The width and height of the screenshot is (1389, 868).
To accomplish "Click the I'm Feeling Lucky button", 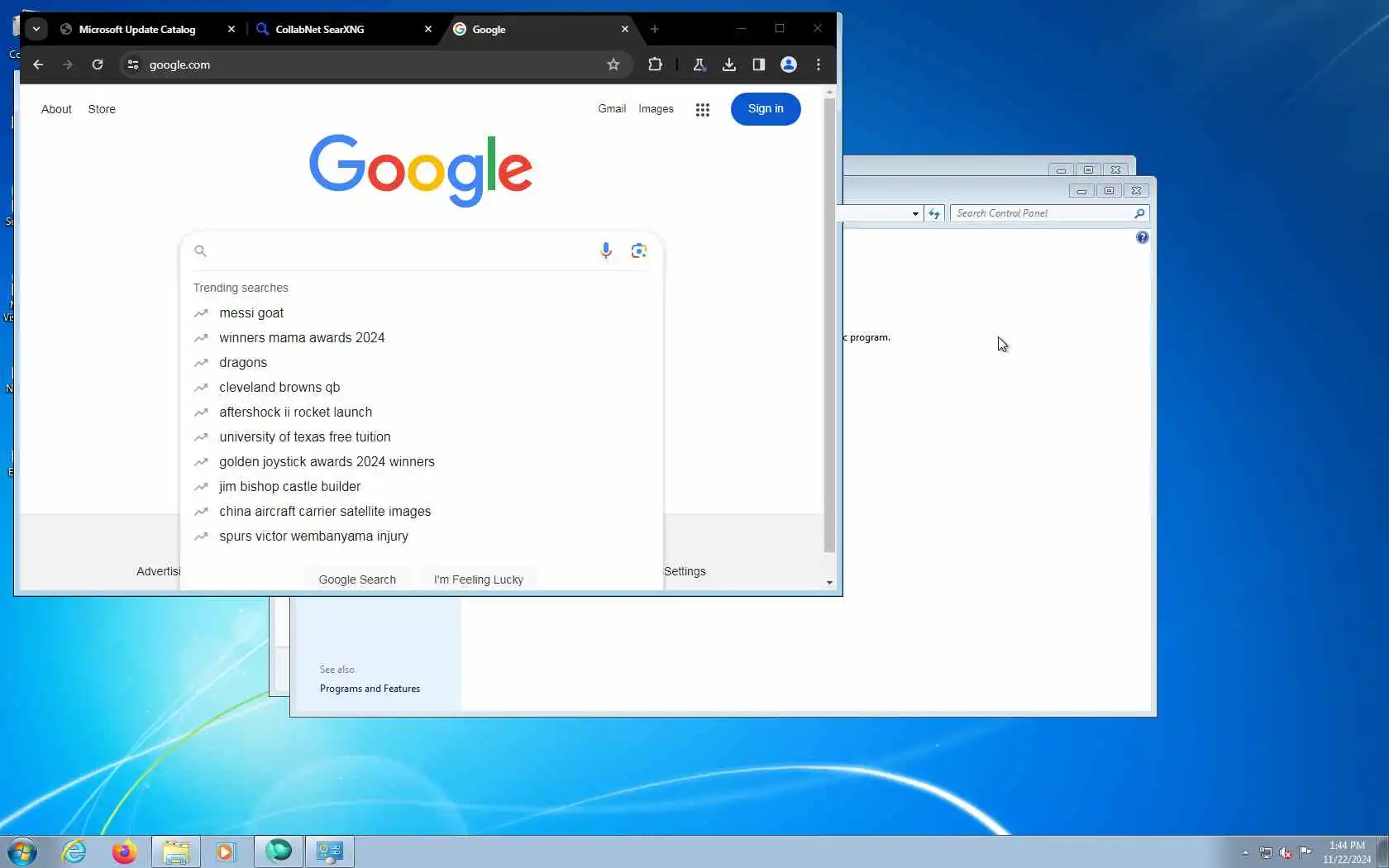I will coord(479,579).
